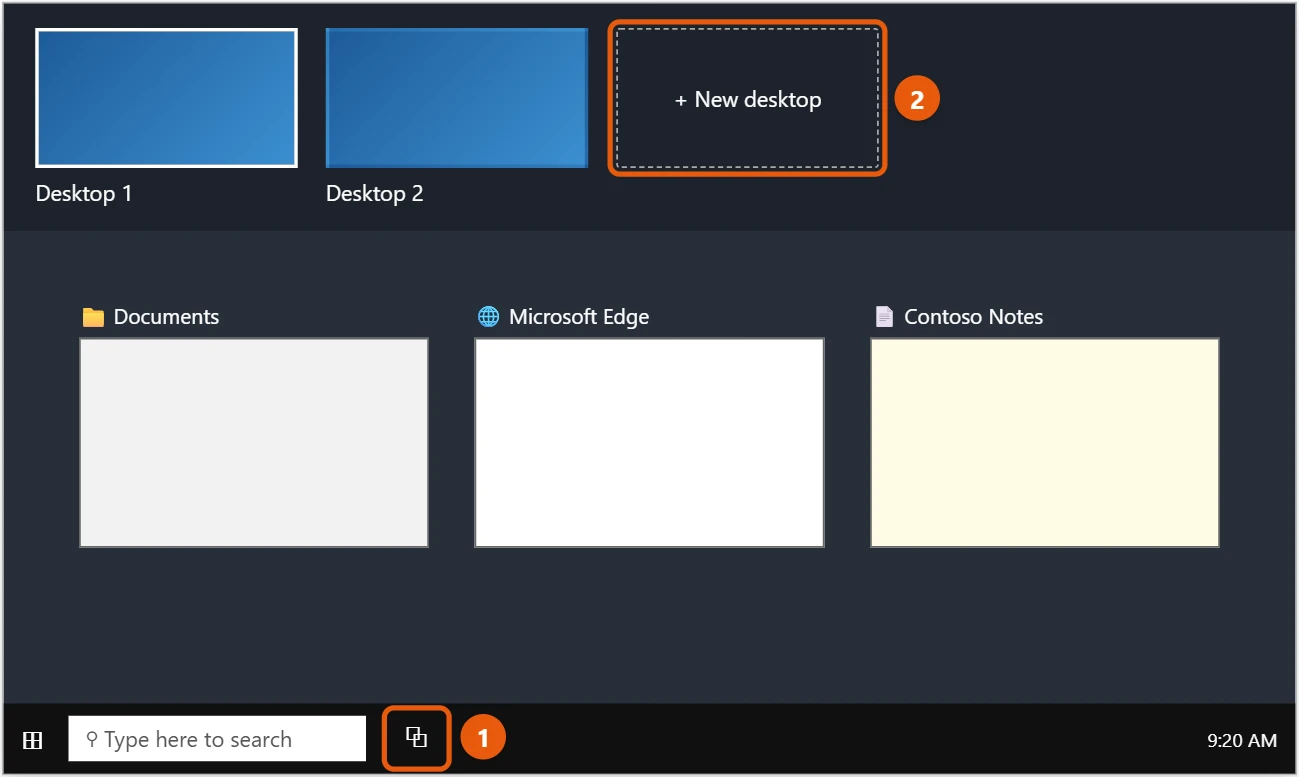Click the 'Contoso Notes' window title text
This screenshot has width=1299, height=777.
(974, 317)
